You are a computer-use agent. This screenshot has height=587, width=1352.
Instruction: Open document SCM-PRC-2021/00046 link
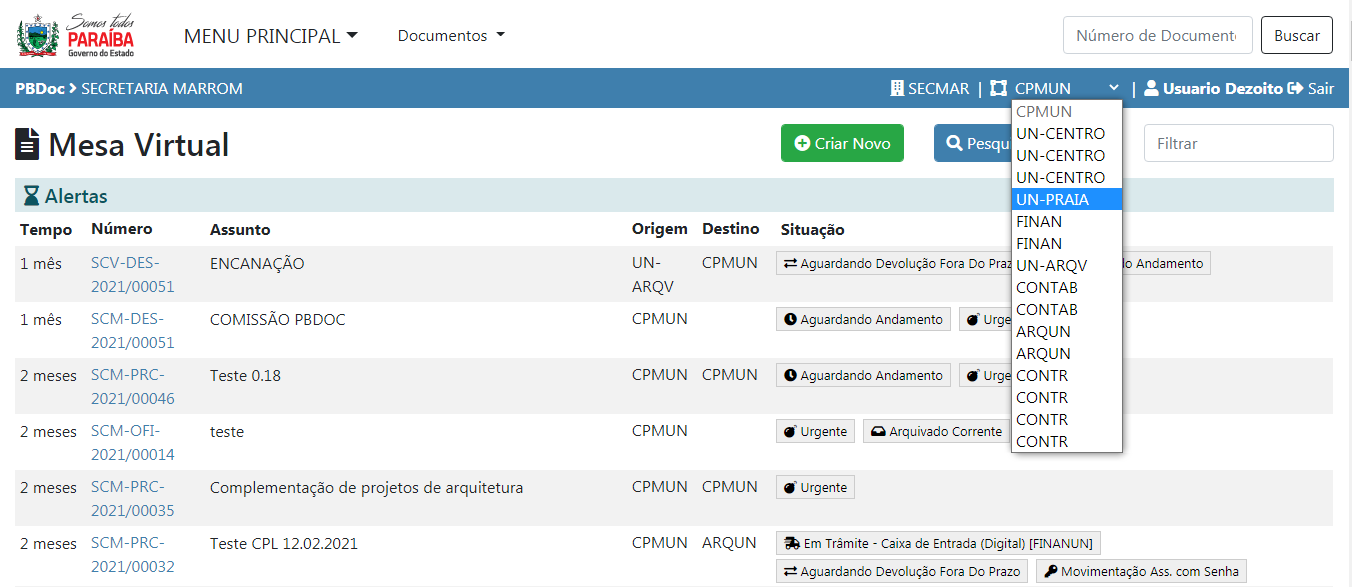click(x=132, y=386)
